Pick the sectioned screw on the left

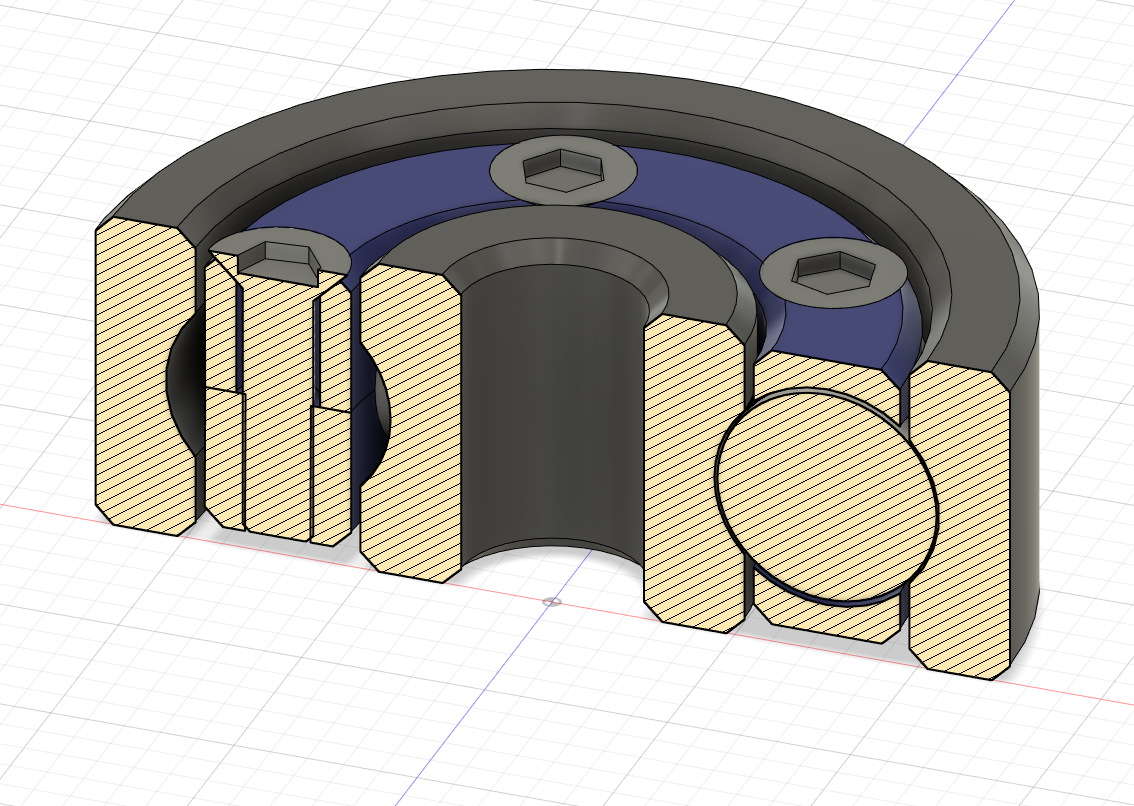(x=278, y=405)
